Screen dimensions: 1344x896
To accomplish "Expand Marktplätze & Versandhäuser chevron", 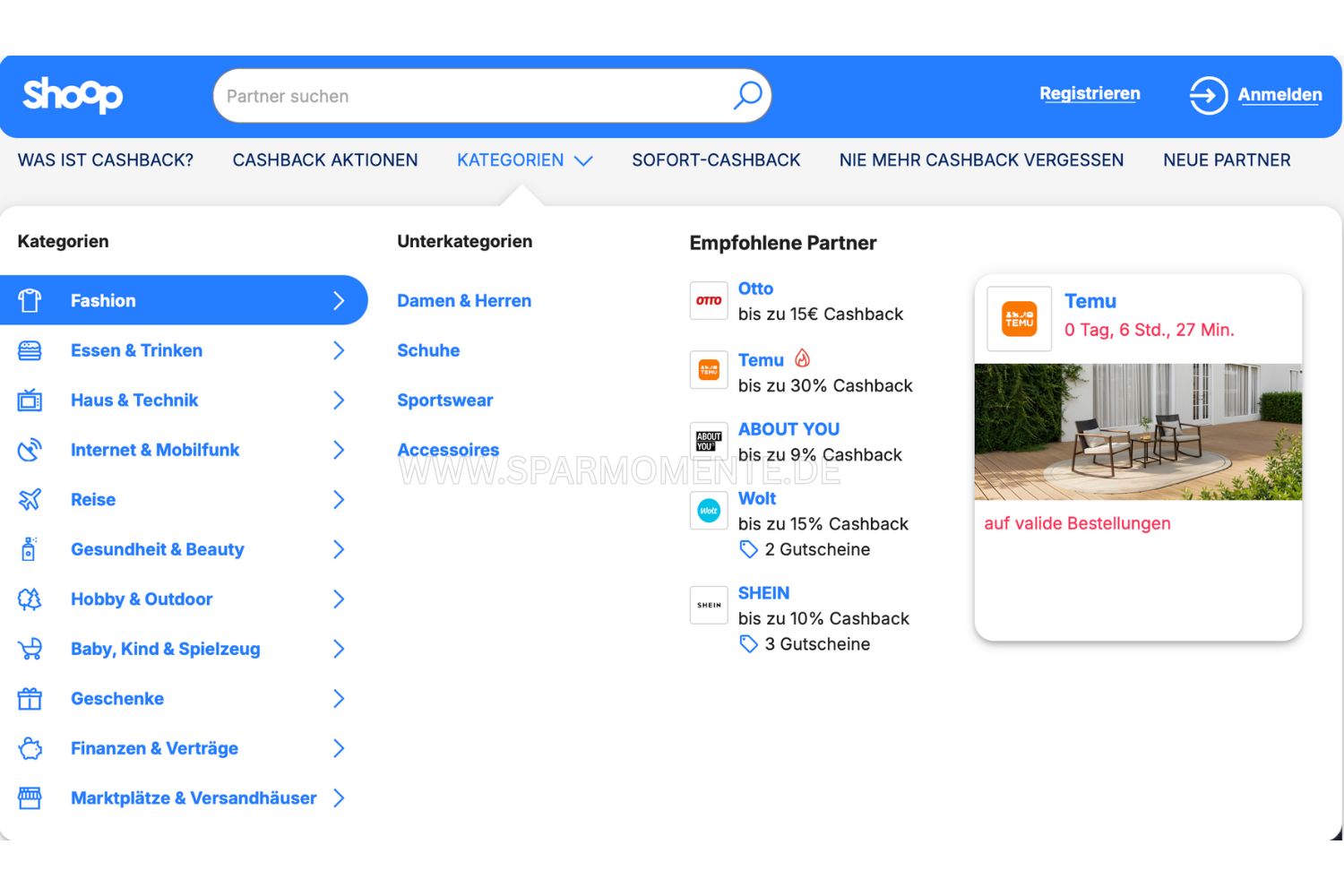I will click(x=339, y=797).
